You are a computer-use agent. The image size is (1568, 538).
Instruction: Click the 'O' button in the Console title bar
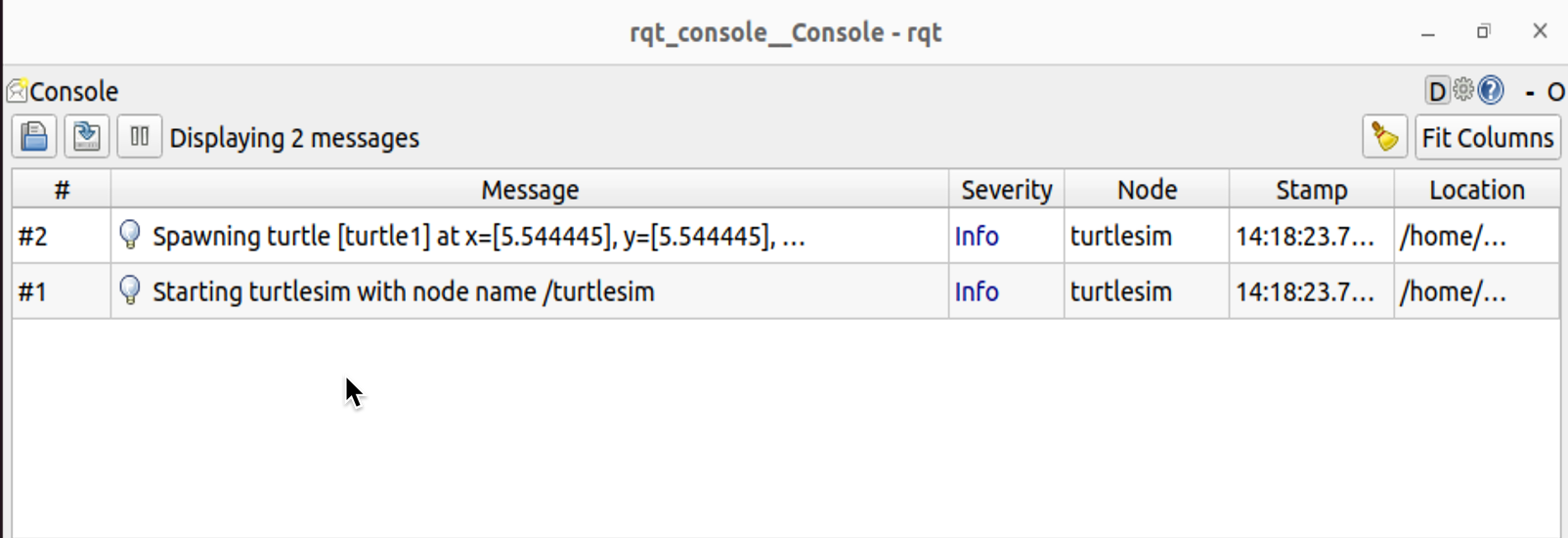1555,92
